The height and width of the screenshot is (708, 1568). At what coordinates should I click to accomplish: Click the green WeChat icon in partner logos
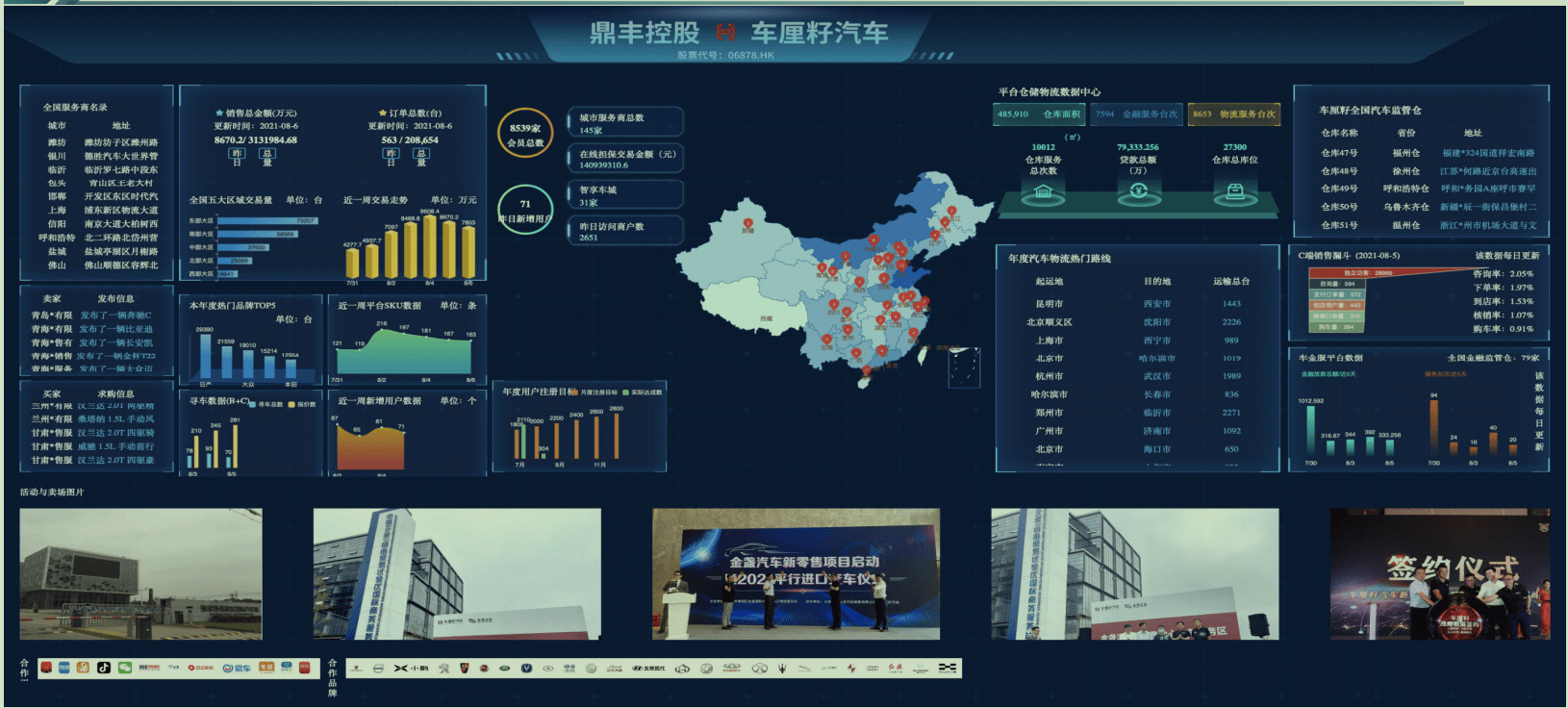pyautogui.click(x=125, y=668)
